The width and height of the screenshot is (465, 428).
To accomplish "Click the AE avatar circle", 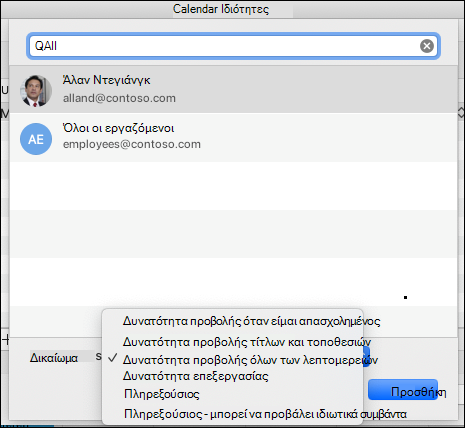I will pyautogui.click(x=36, y=139).
